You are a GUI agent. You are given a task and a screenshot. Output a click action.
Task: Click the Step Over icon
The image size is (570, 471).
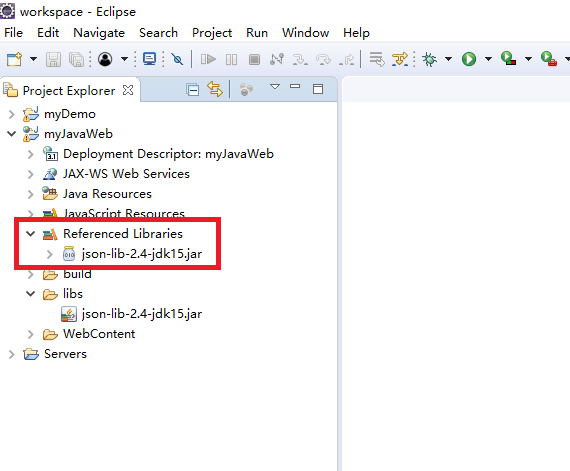click(x=323, y=60)
